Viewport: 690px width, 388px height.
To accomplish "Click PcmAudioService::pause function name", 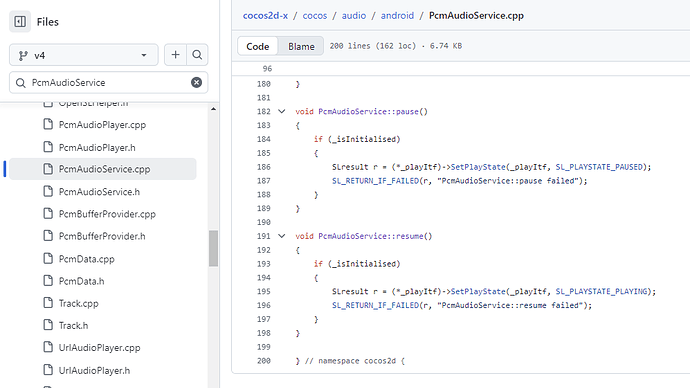I will coord(368,111).
